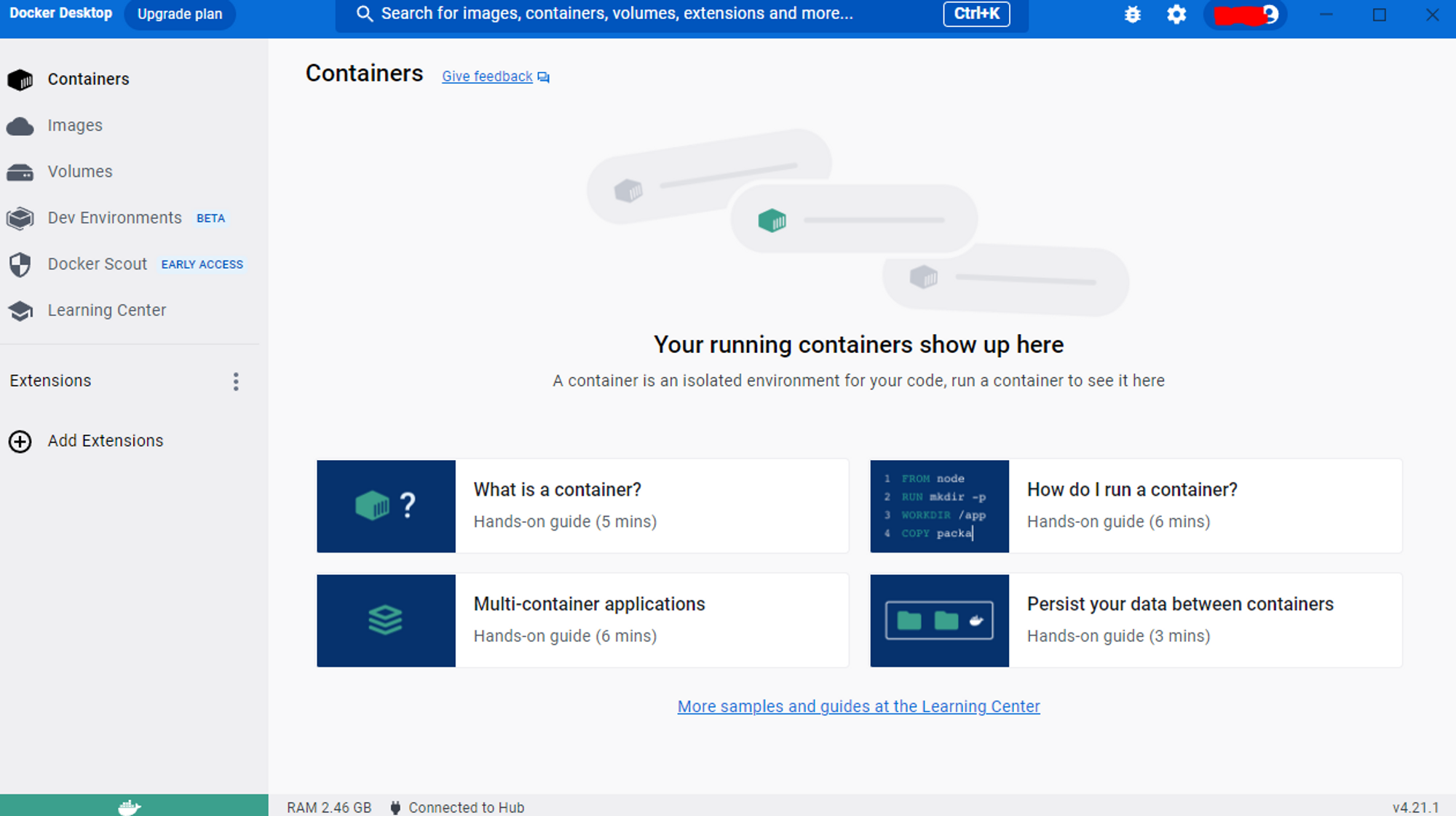Select Volumes in the sidebar
The height and width of the screenshot is (816, 1456).
pos(80,171)
